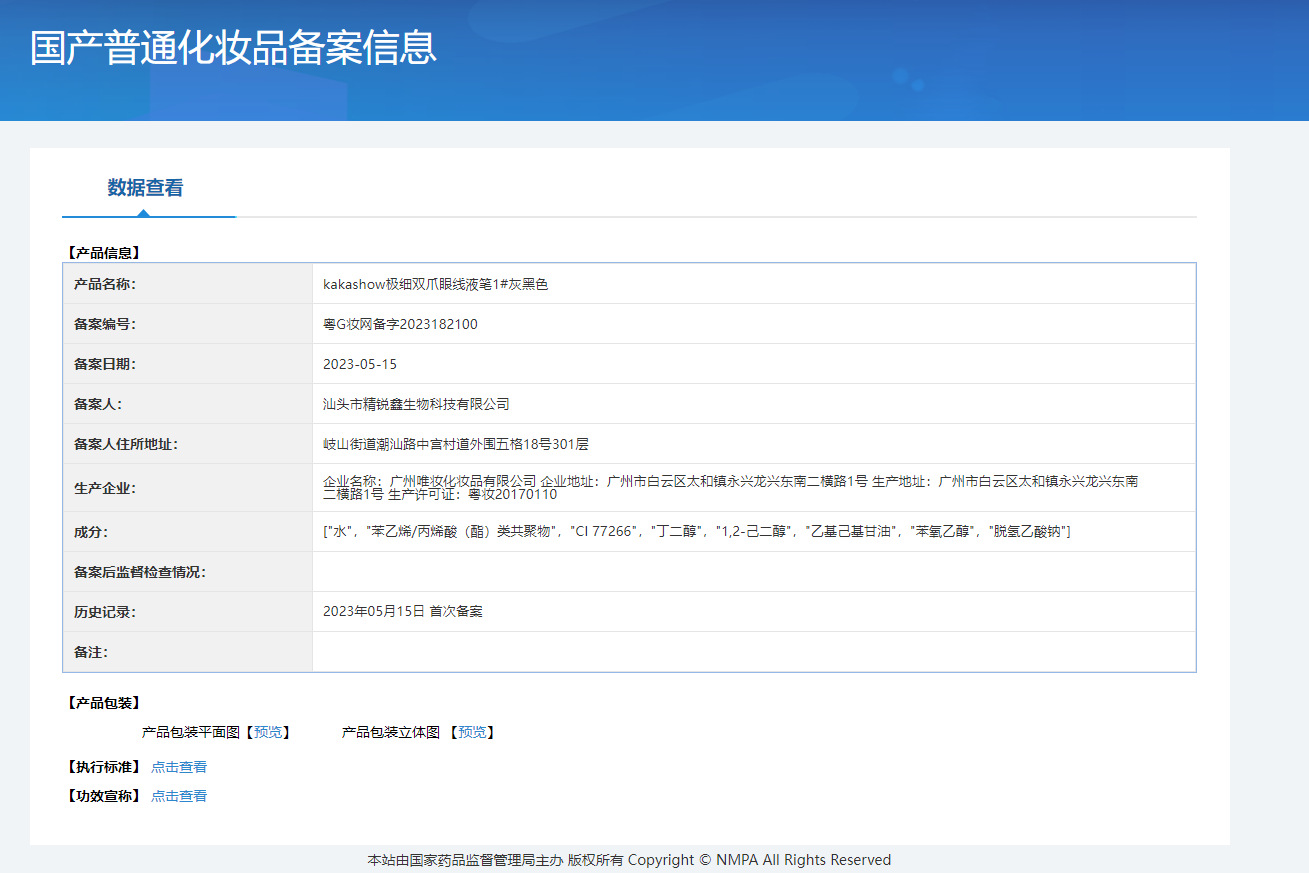This screenshot has height=873, width=1309.
Task: Select the product name kakashow极细双爪眼线液笔1#灰黑色
Action: click(x=435, y=284)
